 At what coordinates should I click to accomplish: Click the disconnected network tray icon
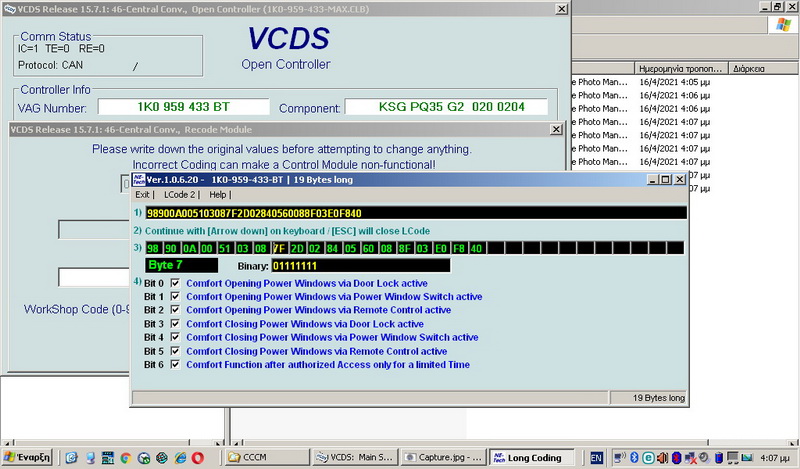coord(691,458)
